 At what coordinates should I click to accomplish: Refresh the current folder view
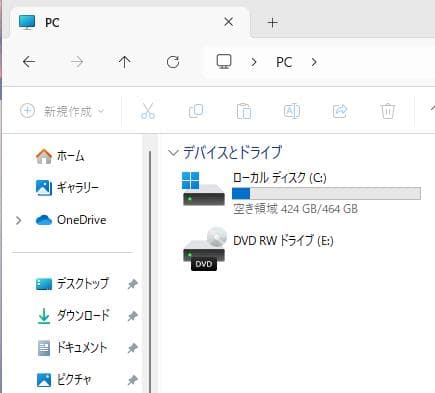coord(173,62)
